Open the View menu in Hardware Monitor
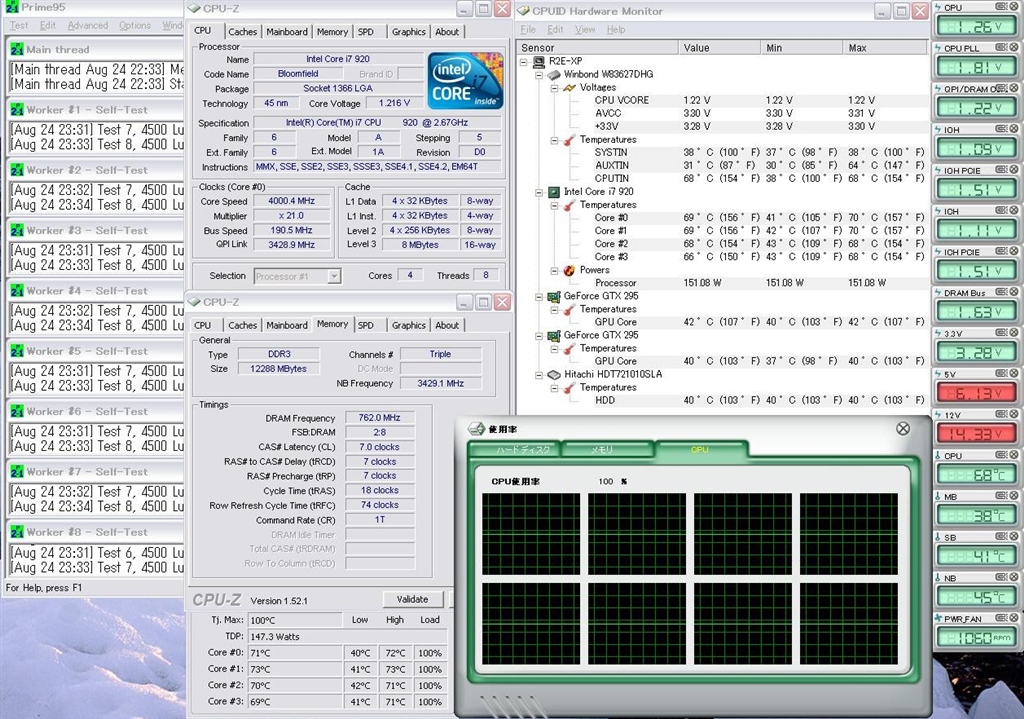This screenshot has width=1024, height=719. pos(585,30)
